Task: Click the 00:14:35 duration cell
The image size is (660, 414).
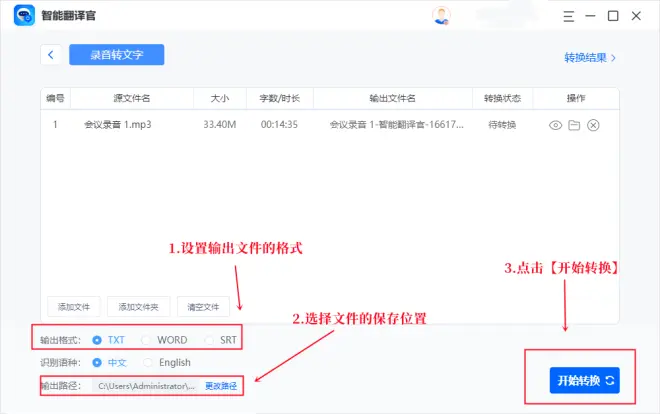Action: (x=279, y=125)
